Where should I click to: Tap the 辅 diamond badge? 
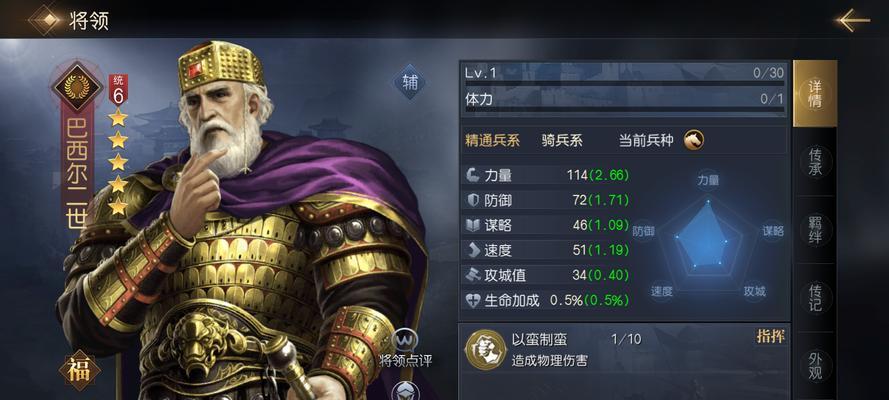tap(410, 82)
